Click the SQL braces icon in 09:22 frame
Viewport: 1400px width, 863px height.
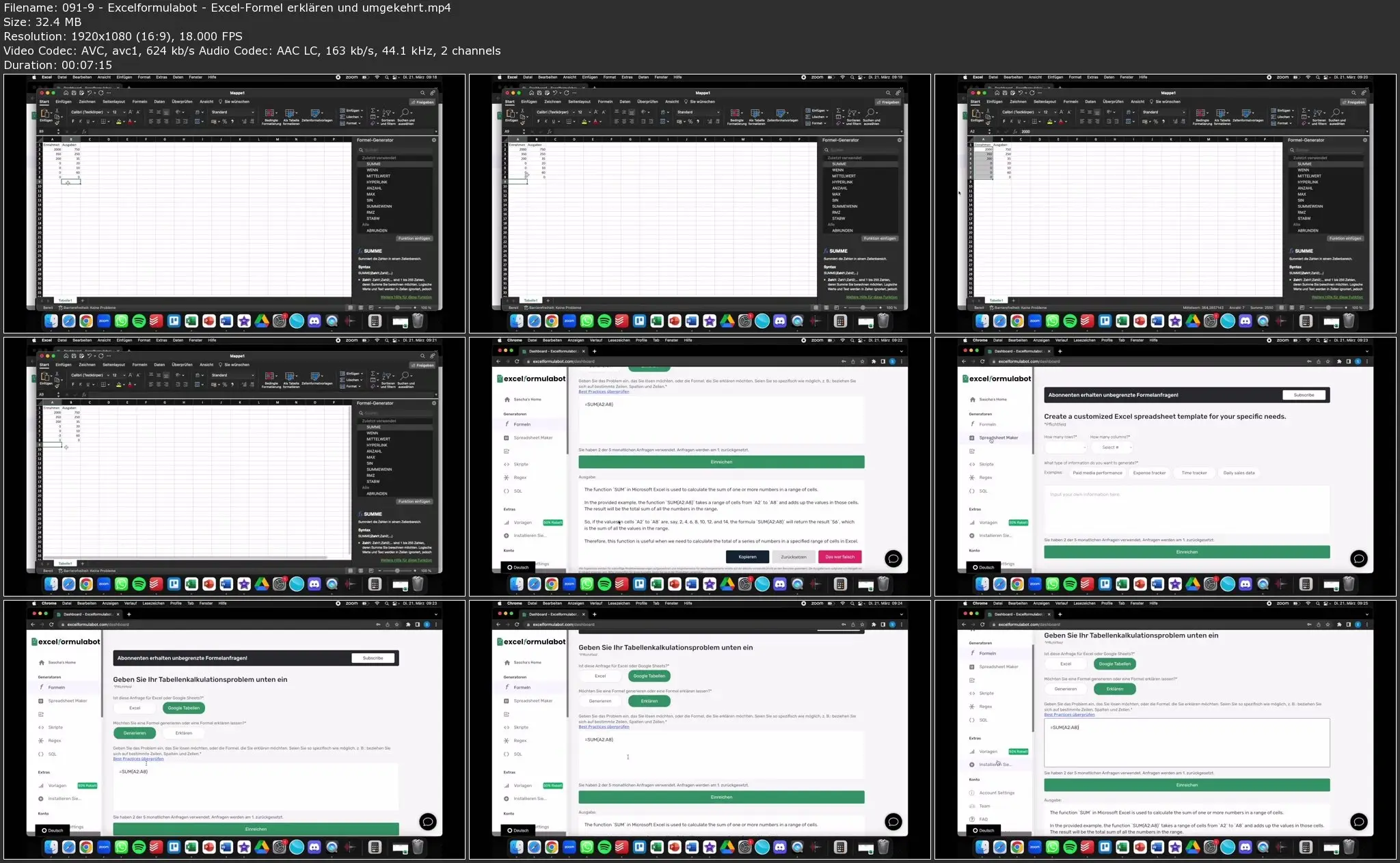click(507, 491)
